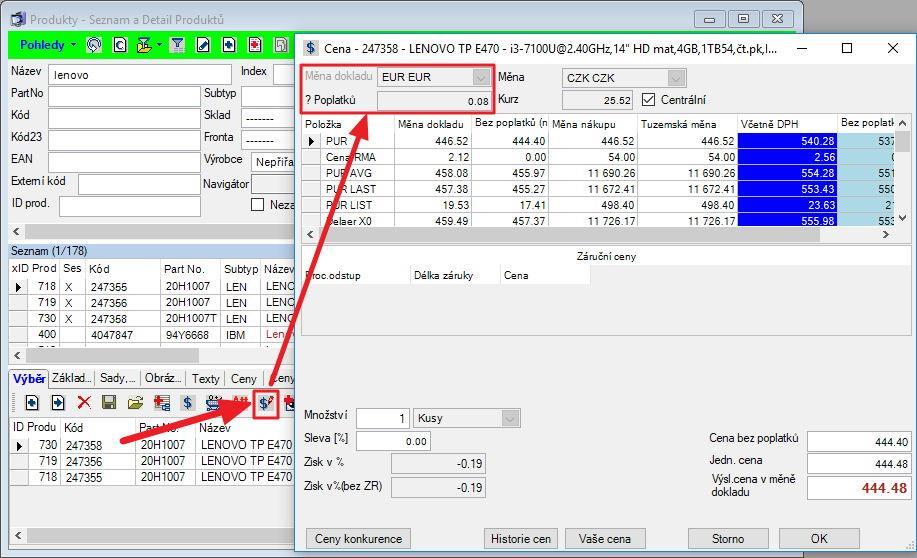
Task: Click the EAN input field
Action: click(x=124, y=162)
